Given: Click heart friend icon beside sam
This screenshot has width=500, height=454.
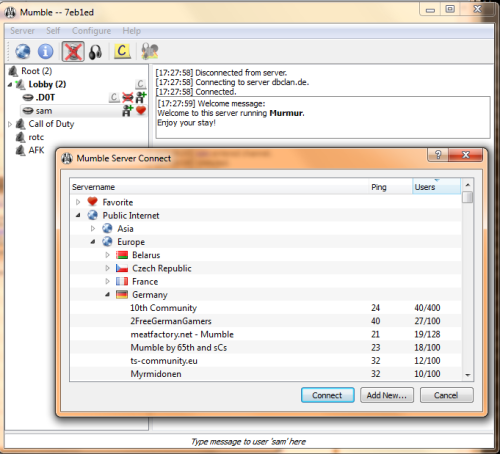Looking at the screenshot, I should tap(141, 110).
